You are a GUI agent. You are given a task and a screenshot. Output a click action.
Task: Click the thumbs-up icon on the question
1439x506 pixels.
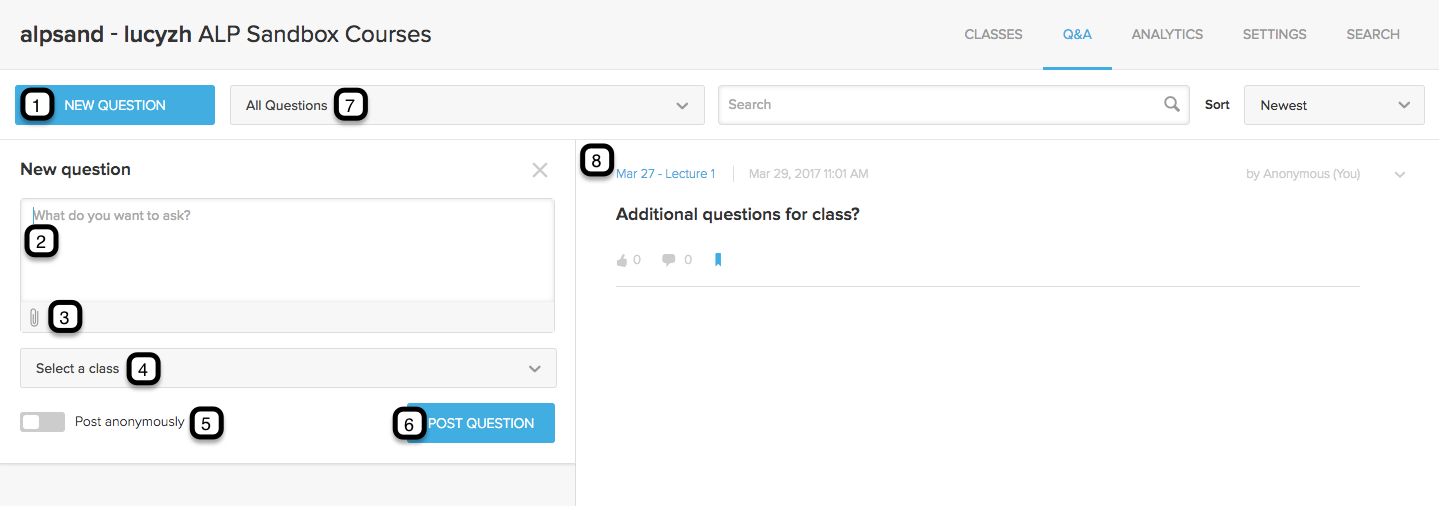coord(622,260)
